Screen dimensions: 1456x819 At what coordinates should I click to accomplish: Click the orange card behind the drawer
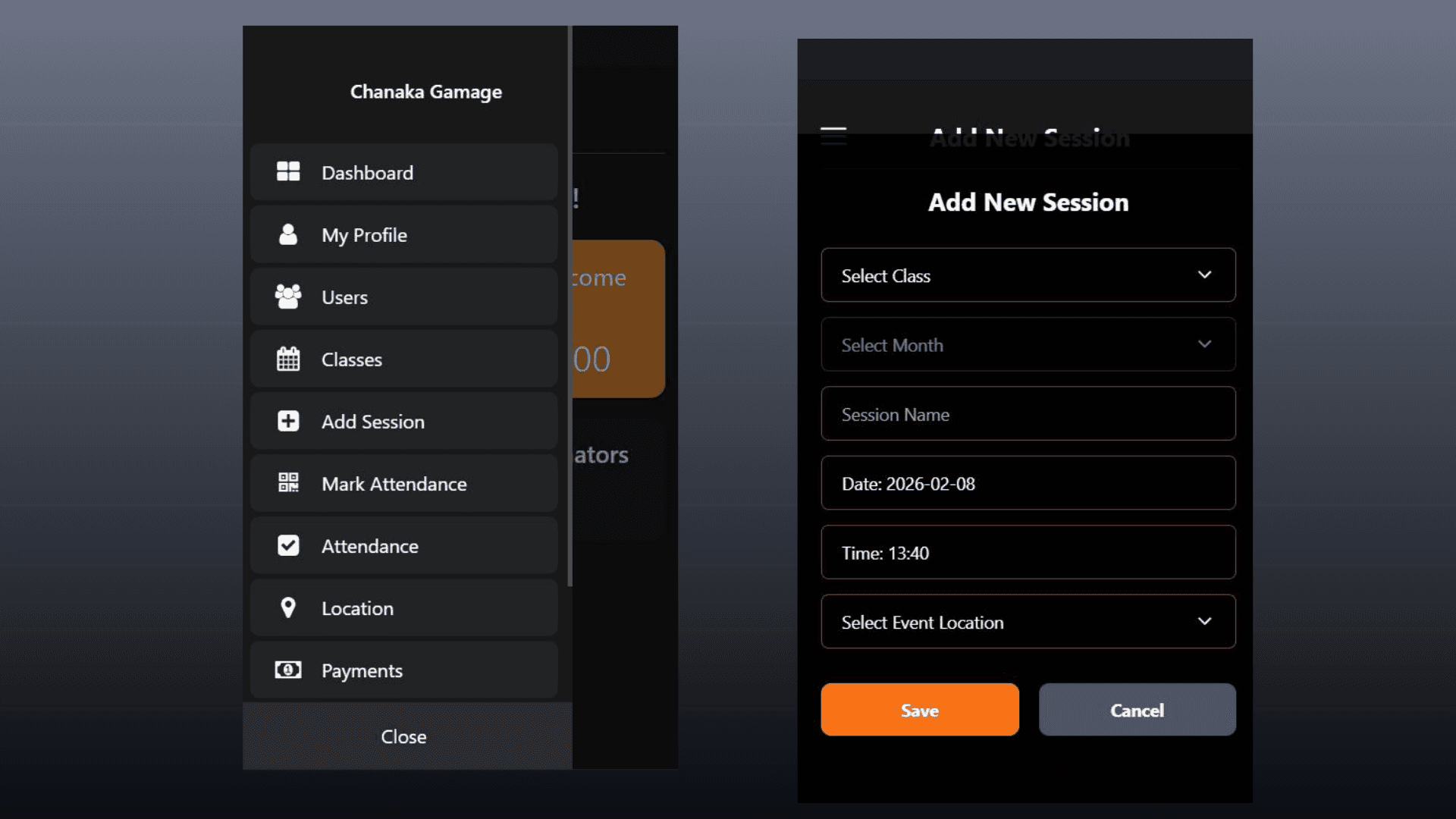(619, 318)
